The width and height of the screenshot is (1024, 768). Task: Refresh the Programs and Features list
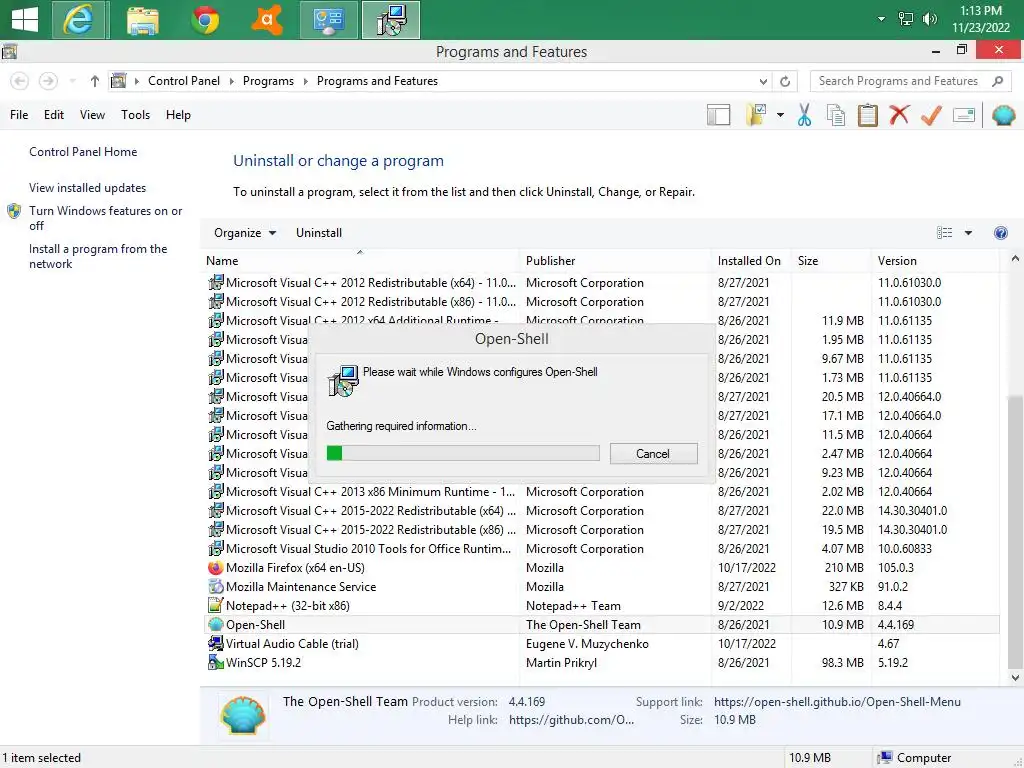click(785, 82)
